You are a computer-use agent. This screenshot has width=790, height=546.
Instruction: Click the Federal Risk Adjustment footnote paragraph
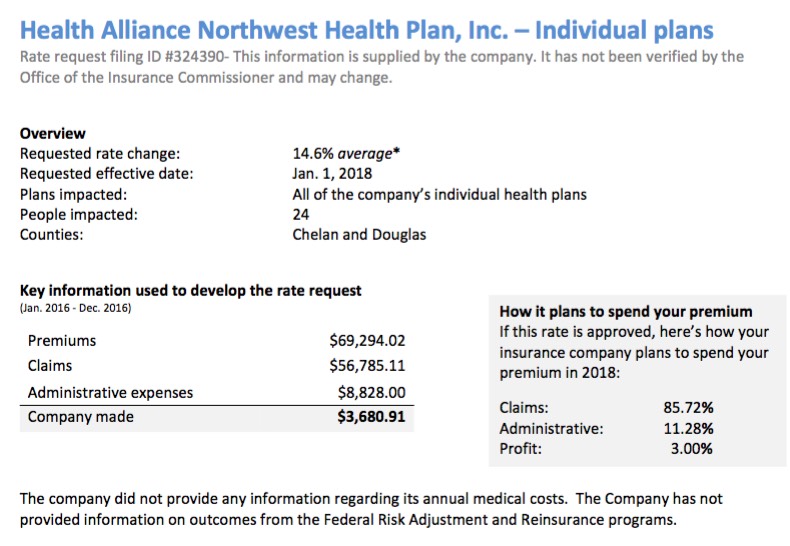pyautogui.click(x=371, y=508)
